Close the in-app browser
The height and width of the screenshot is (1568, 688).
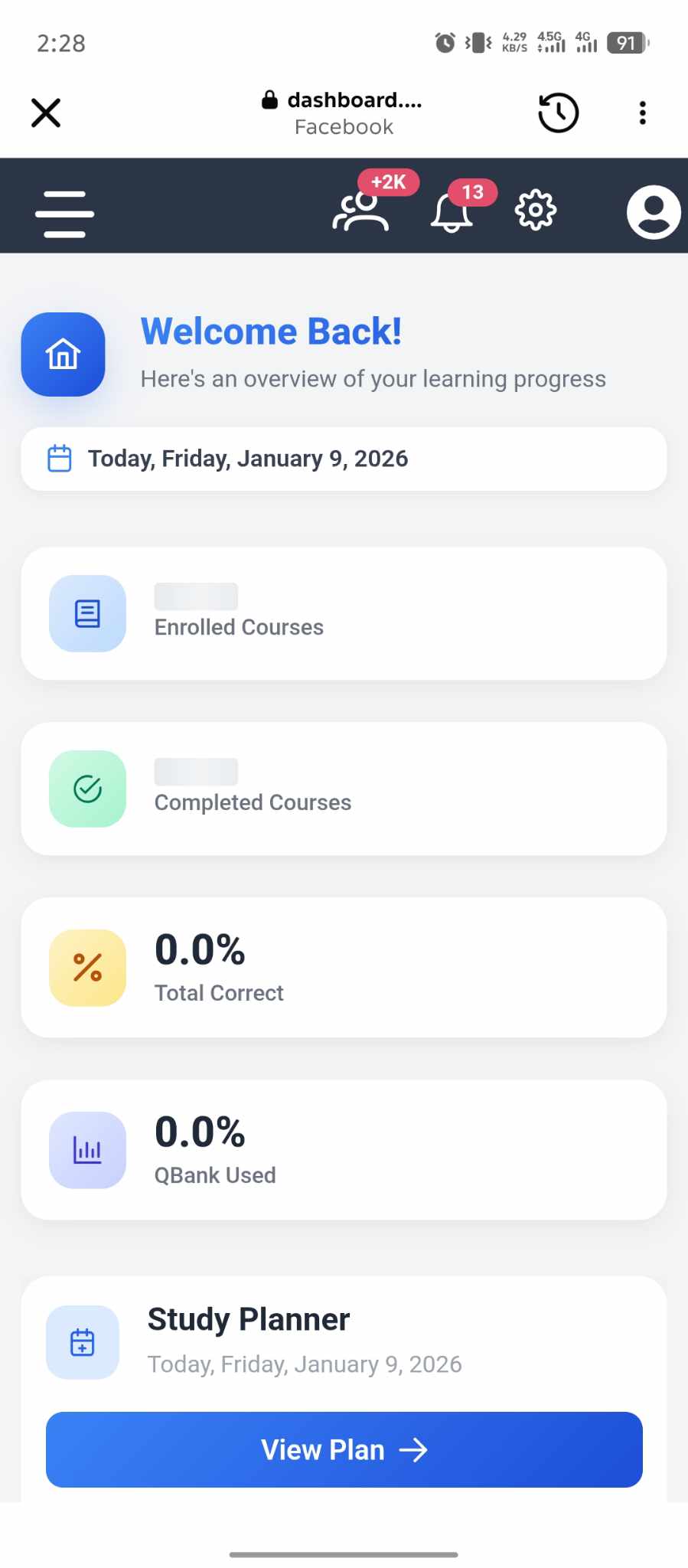click(x=46, y=113)
